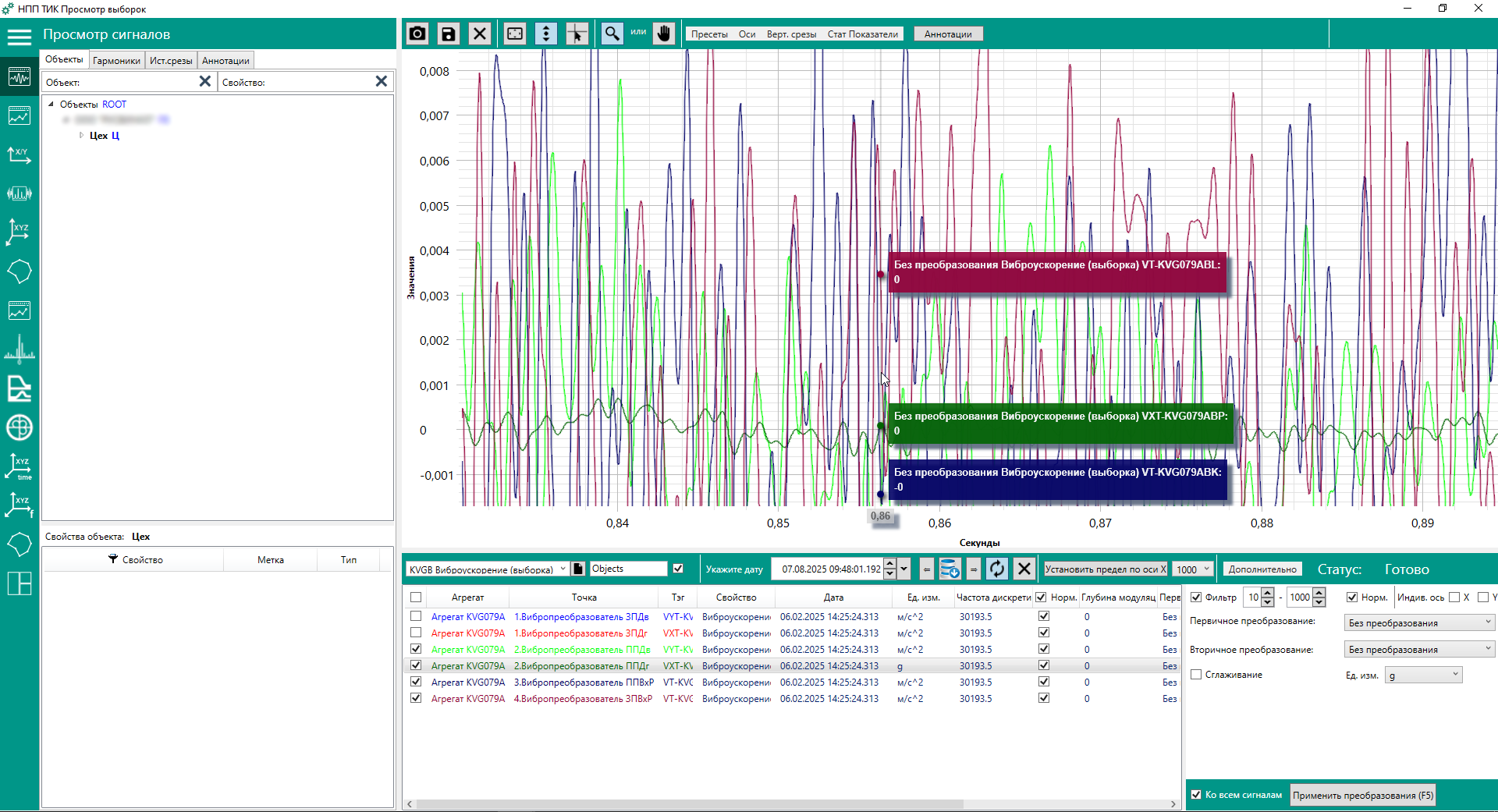The image size is (1498, 812).
Task: Click the Аннотации button in chart toolbar
Action: click(948, 34)
